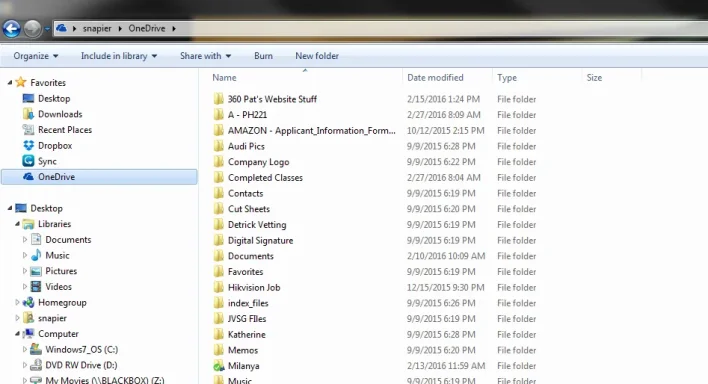Select the Music library icon

click(36, 255)
